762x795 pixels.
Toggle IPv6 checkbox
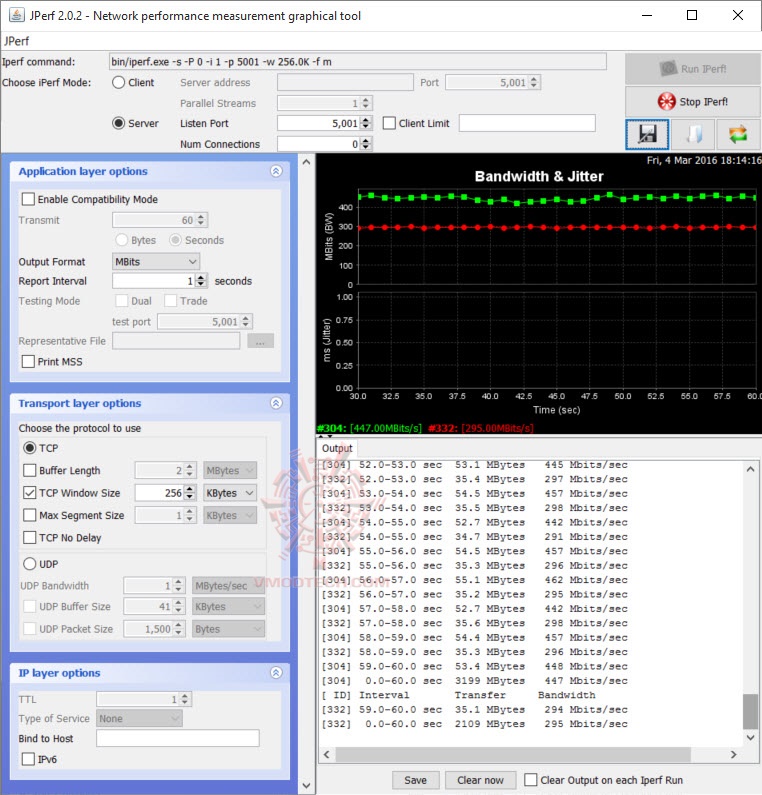click(28, 759)
